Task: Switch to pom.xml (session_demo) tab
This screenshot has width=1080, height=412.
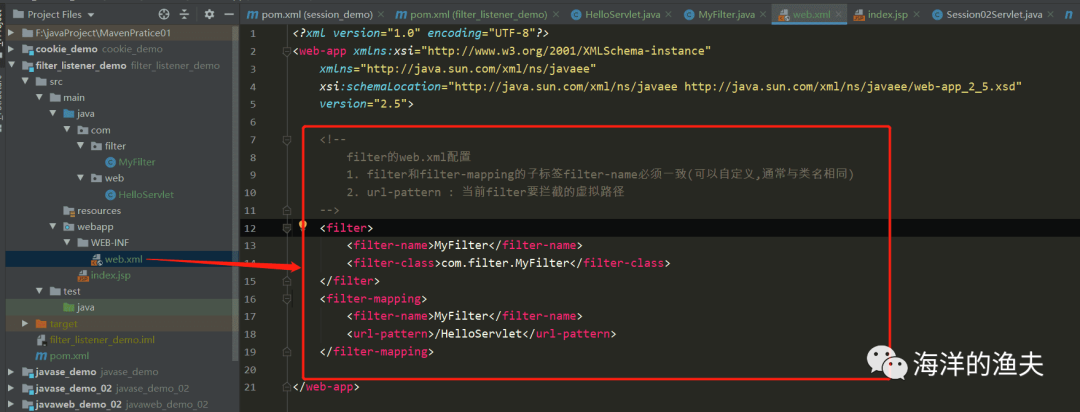Action: tap(314, 14)
